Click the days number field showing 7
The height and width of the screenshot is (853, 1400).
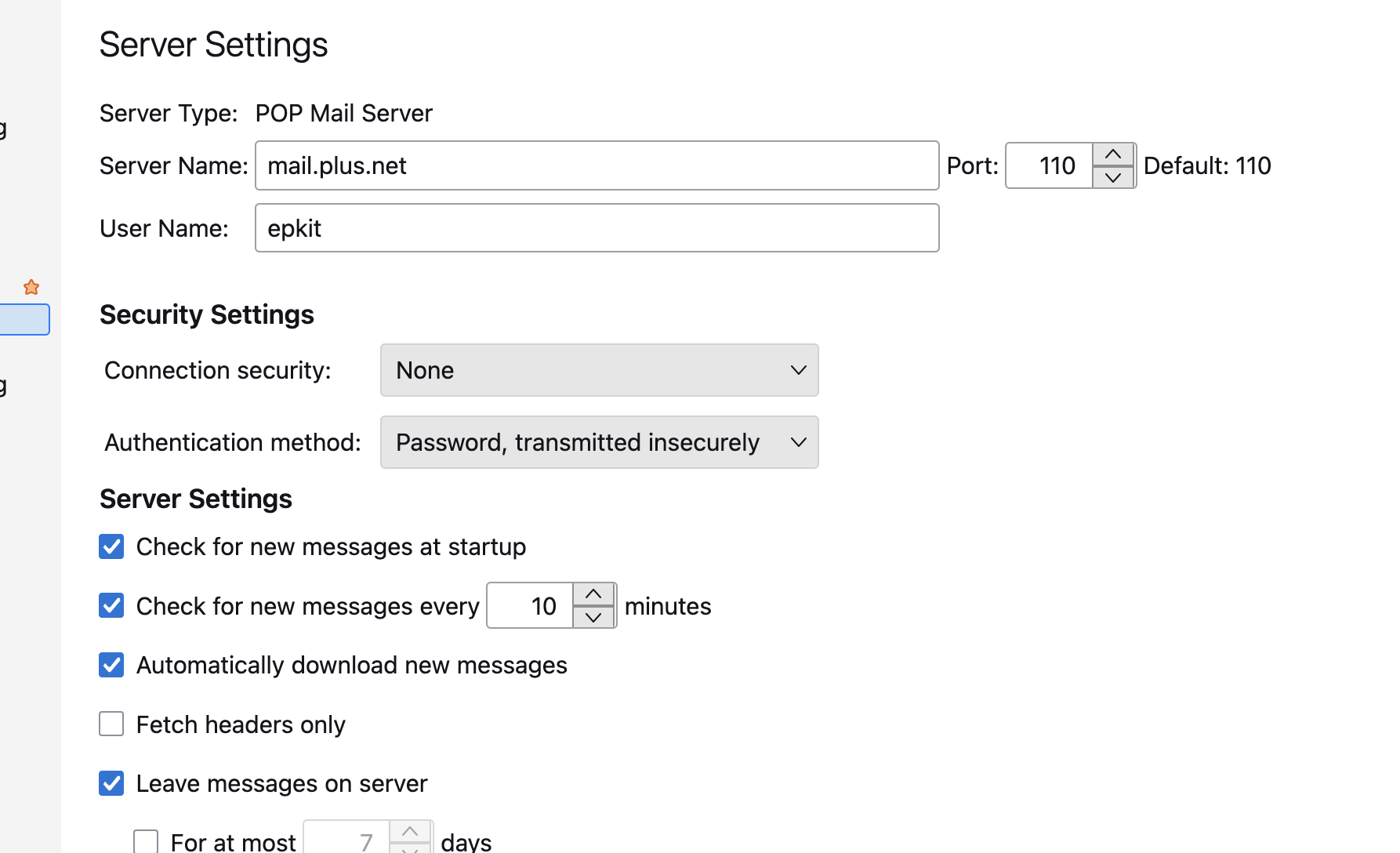click(347, 841)
